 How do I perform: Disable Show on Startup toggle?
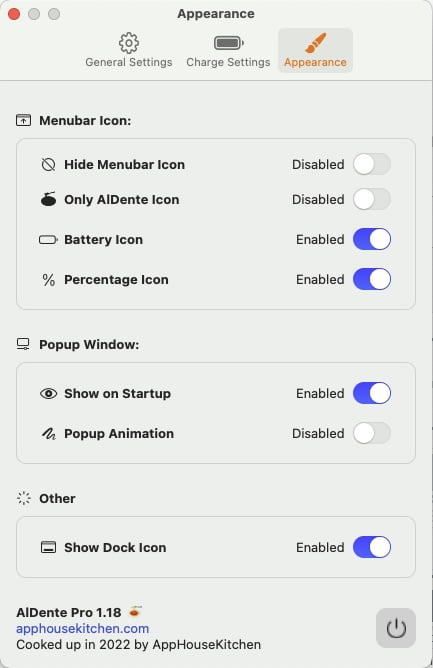pyautogui.click(x=372, y=393)
